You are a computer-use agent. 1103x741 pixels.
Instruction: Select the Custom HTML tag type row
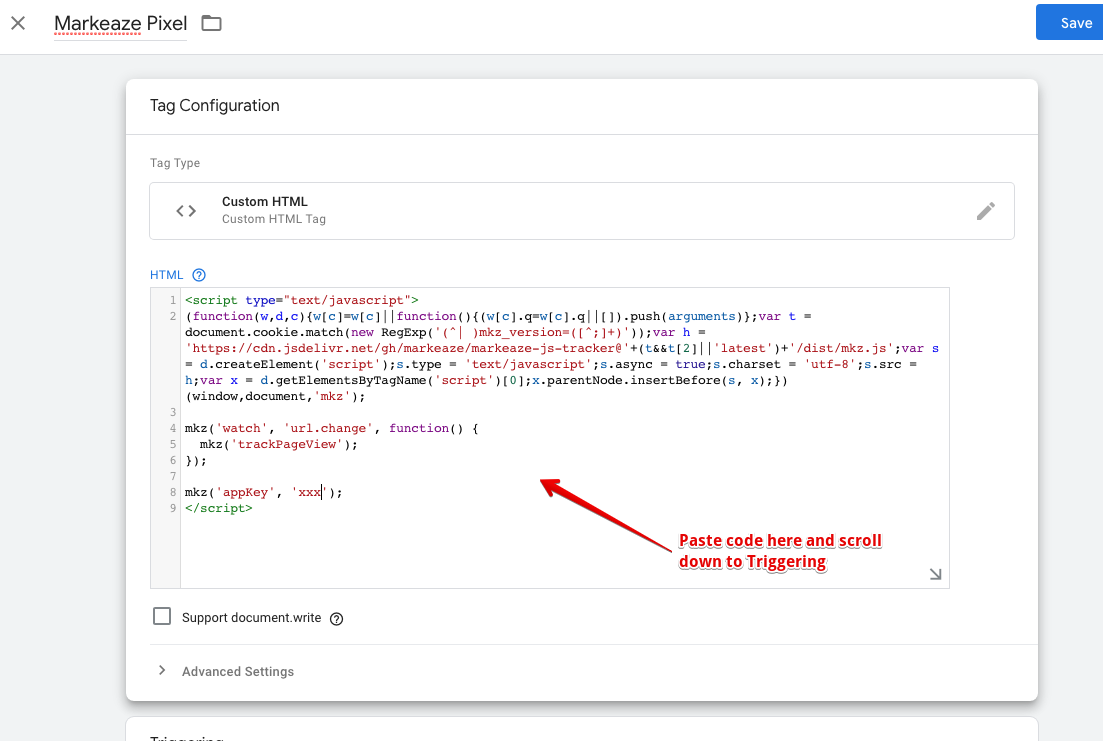click(x=582, y=210)
